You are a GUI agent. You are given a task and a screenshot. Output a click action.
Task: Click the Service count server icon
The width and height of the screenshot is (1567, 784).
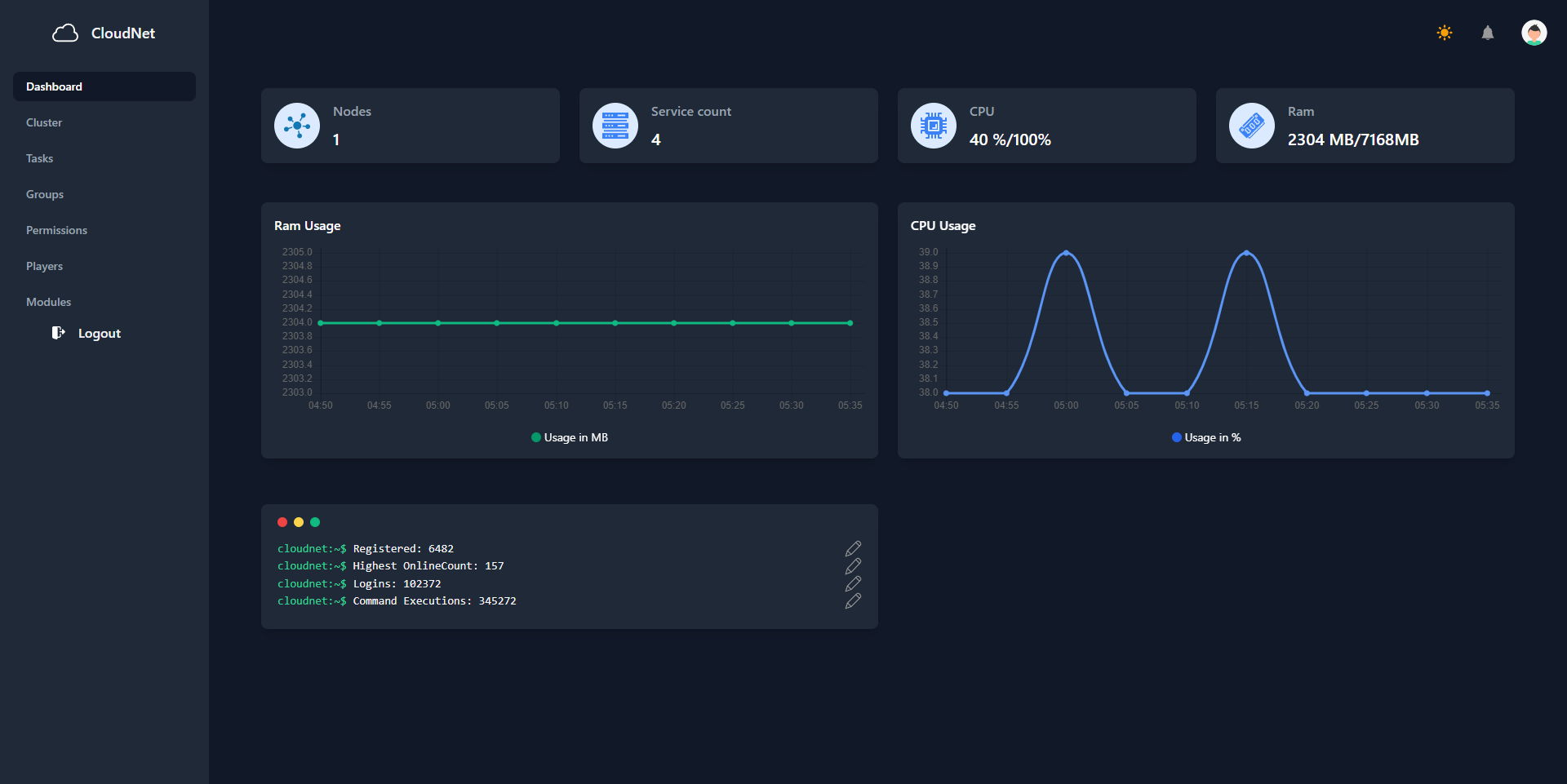pyautogui.click(x=615, y=125)
